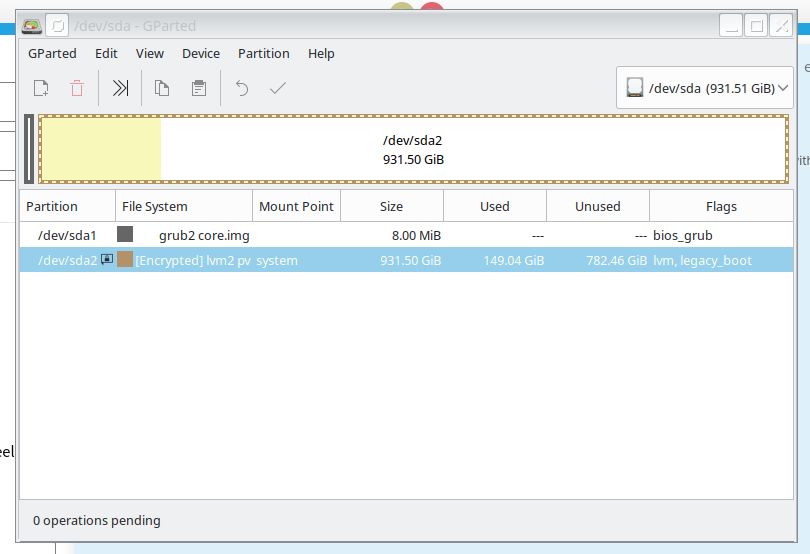The image size is (810, 554).
Task: Open the Edit menu
Action: pos(106,54)
